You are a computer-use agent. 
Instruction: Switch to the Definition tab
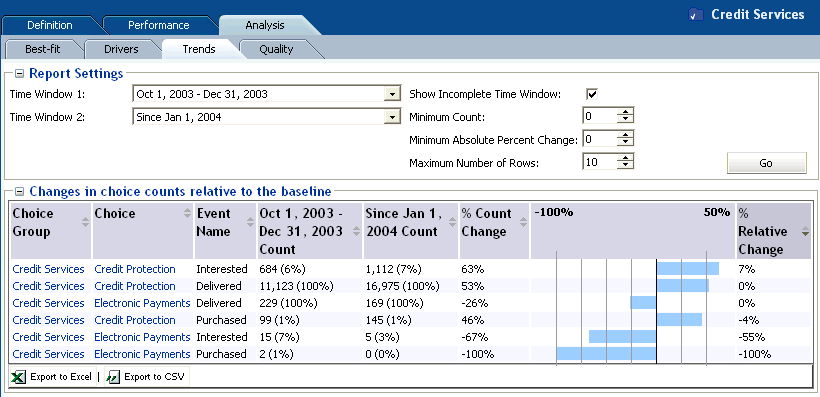[50, 25]
